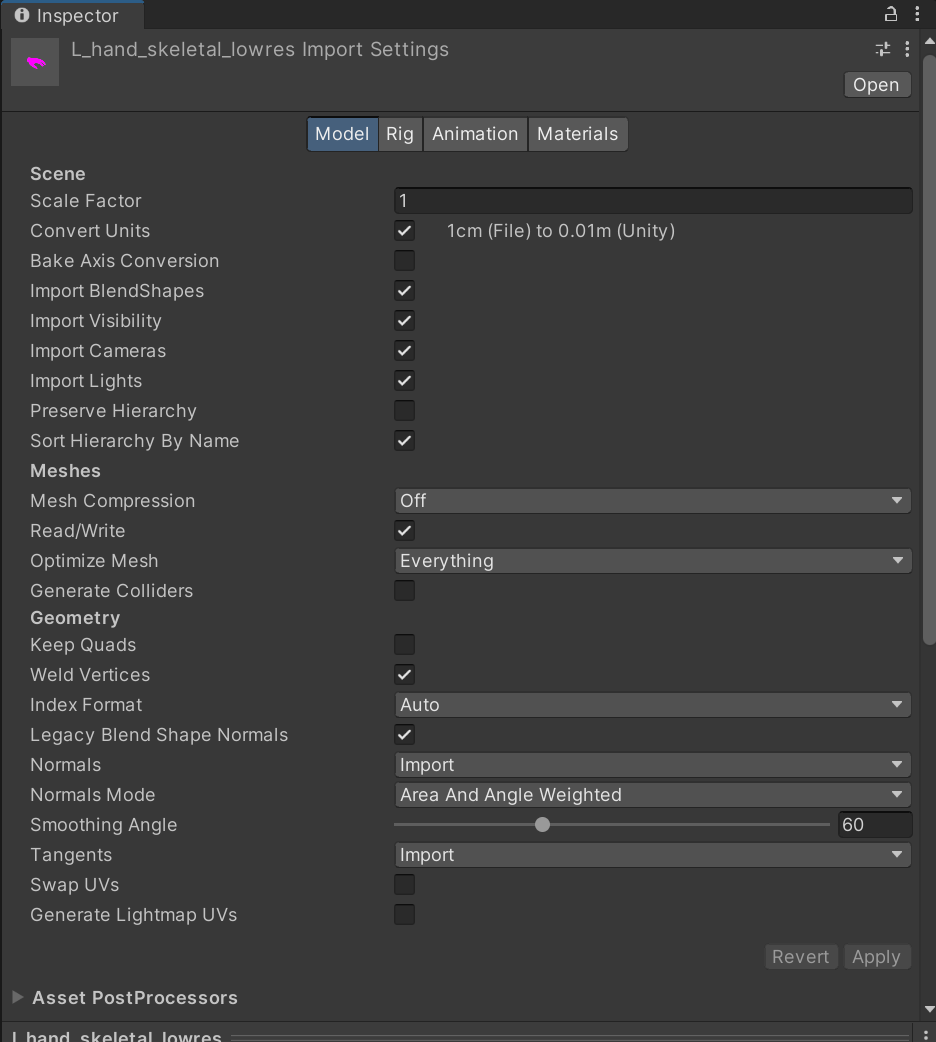
Task: Toggle Sort Hierarchy By Name checkbox
Action: click(x=404, y=440)
